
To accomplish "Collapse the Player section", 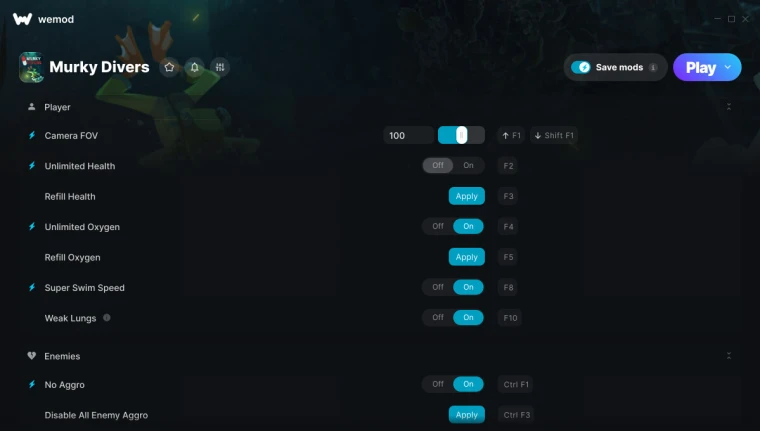I will (x=728, y=107).
